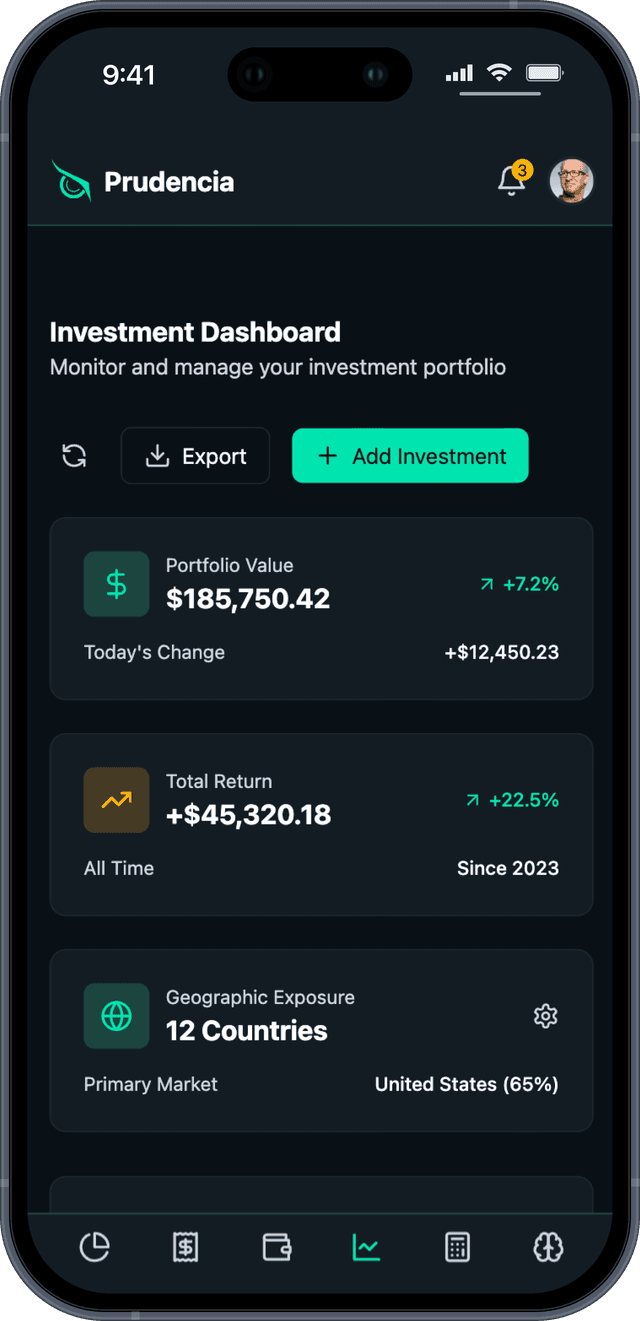Tap the pie chart tab in bottom bar
The width and height of the screenshot is (640, 1321).
[x=94, y=1247]
